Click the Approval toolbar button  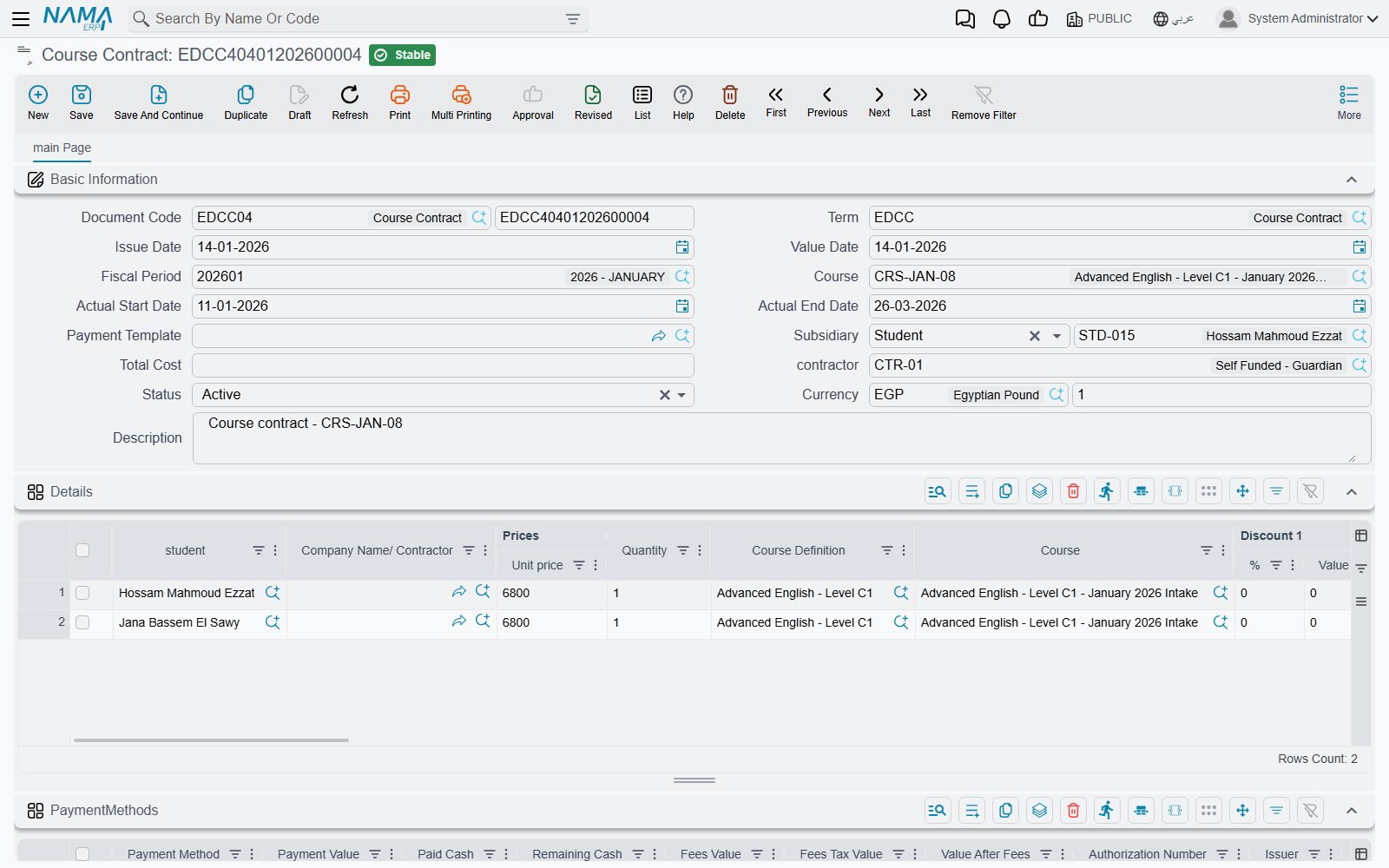[533, 102]
